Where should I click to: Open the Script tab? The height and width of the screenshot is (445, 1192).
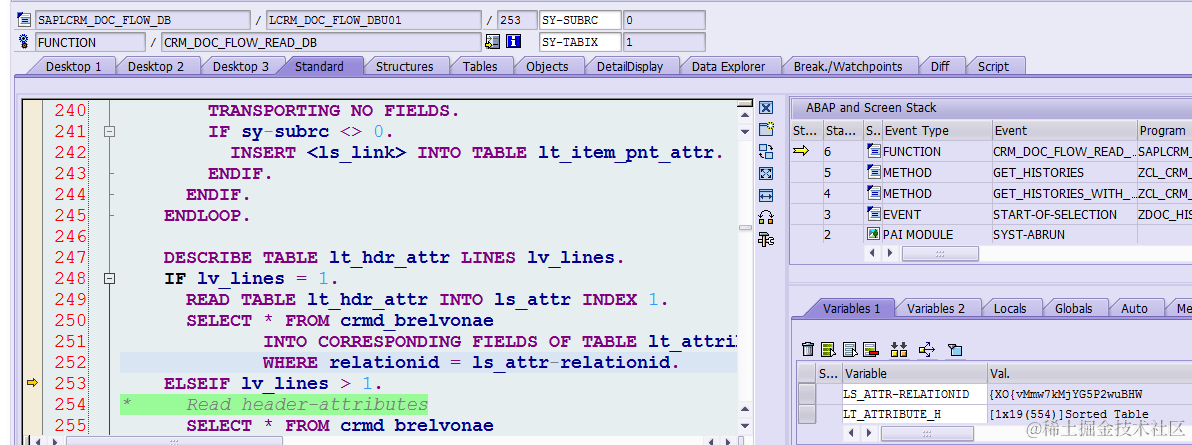[993, 66]
